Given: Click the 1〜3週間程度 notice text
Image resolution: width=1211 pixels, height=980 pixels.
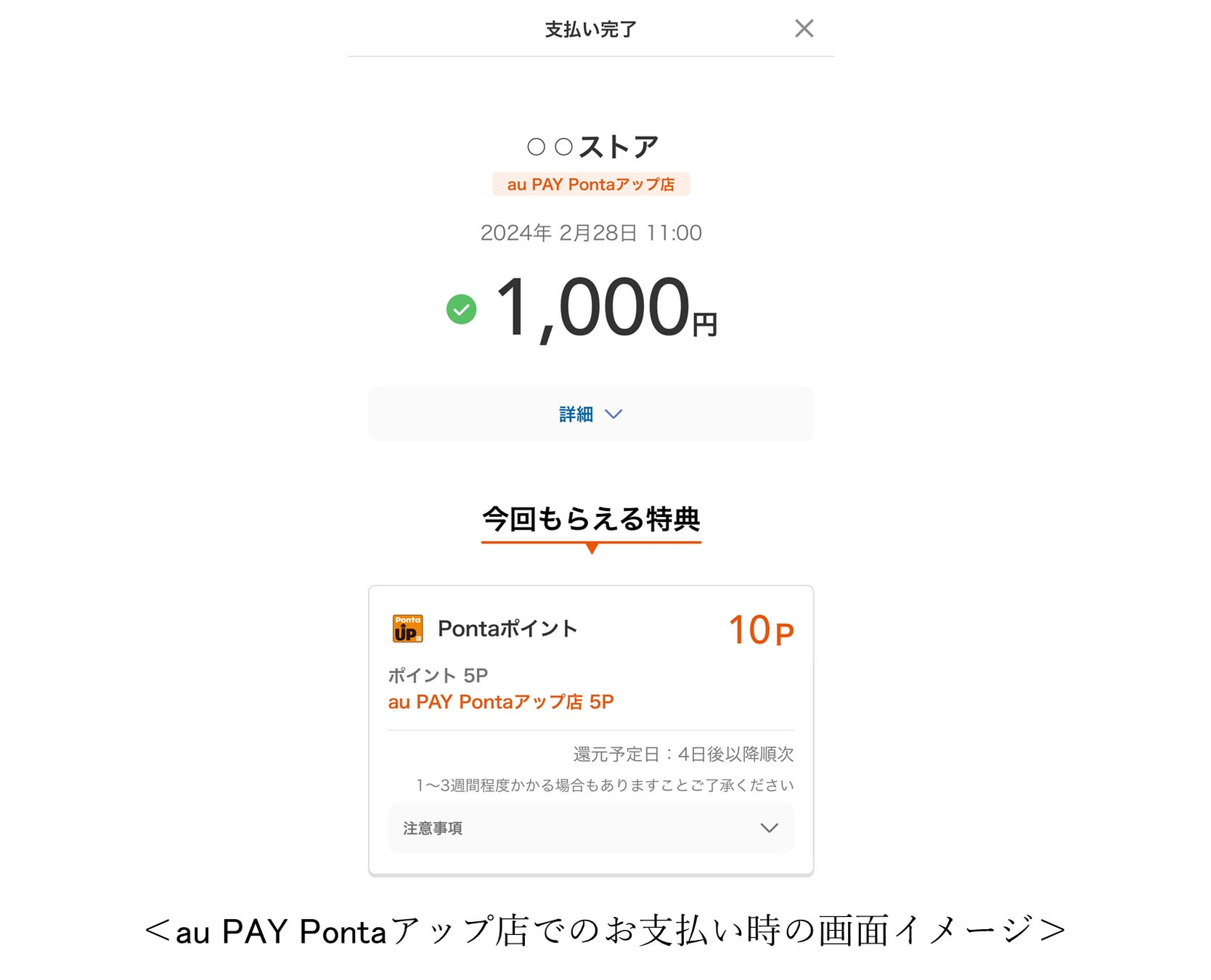Looking at the screenshot, I should 604,785.
